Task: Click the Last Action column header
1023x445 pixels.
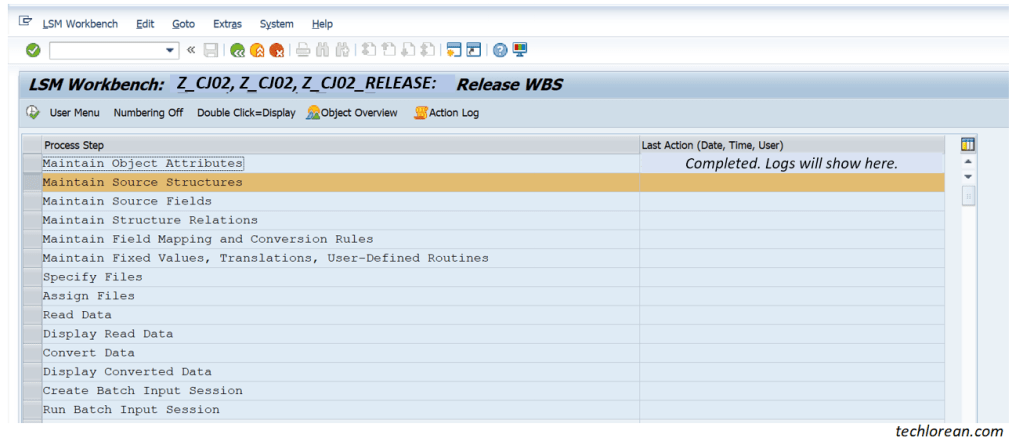Action: (x=791, y=145)
